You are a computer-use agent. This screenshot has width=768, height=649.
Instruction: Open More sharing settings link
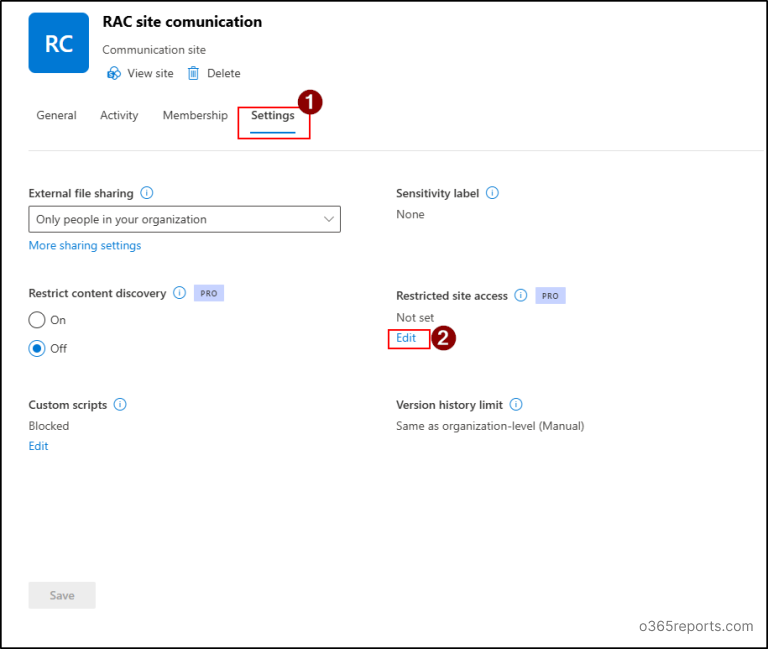point(85,245)
